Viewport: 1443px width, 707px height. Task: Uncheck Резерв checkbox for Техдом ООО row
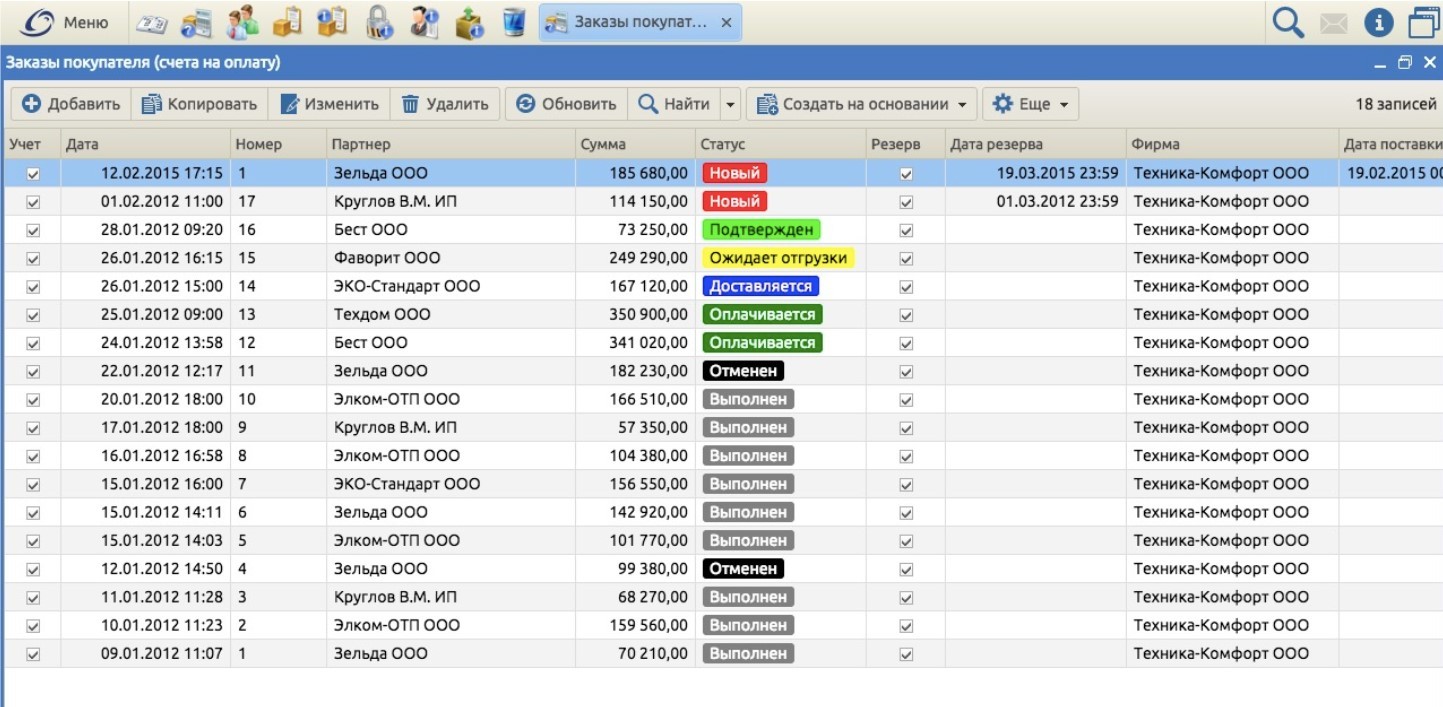point(906,315)
